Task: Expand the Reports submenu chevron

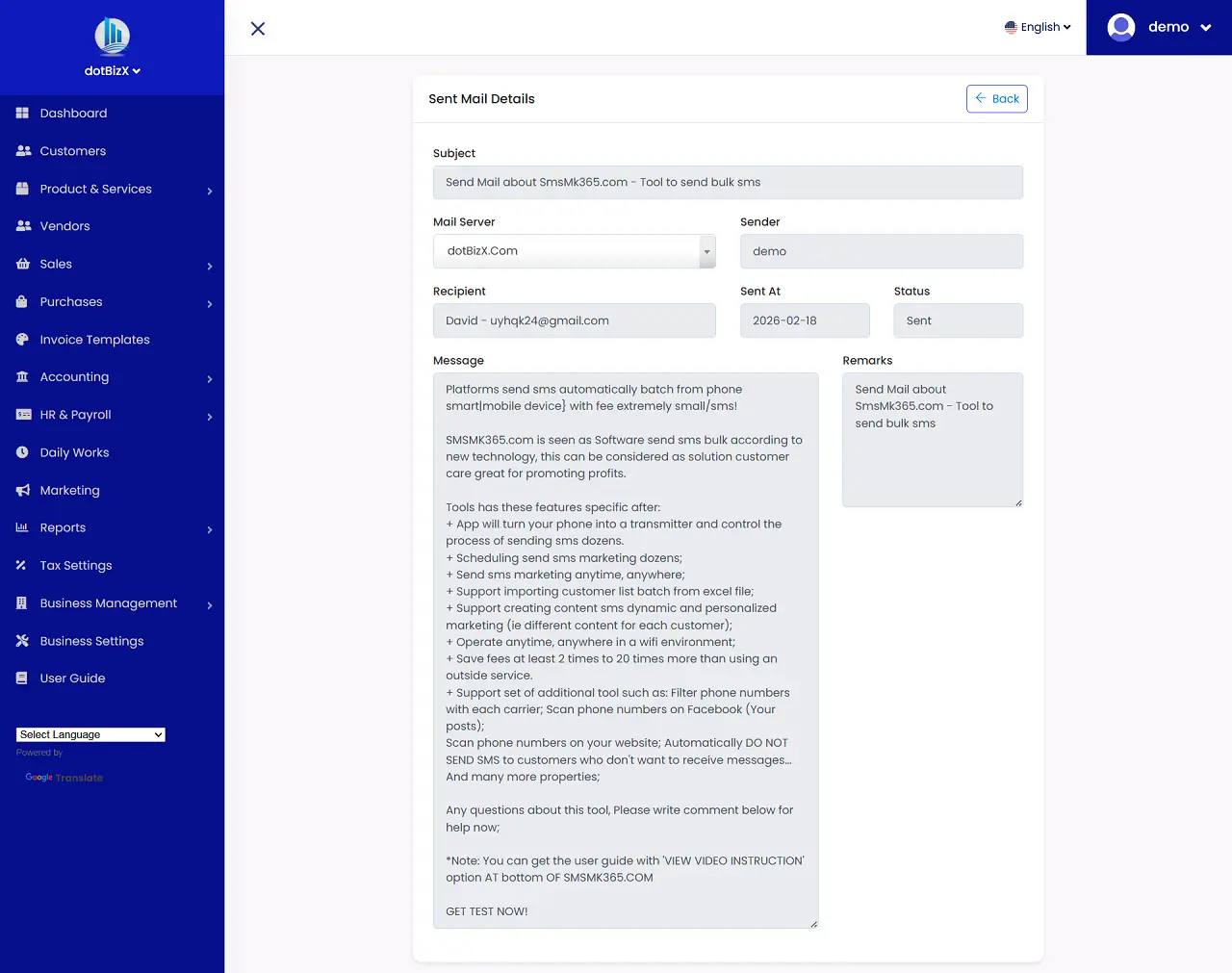Action: pyautogui.click(x=209, y=527)
